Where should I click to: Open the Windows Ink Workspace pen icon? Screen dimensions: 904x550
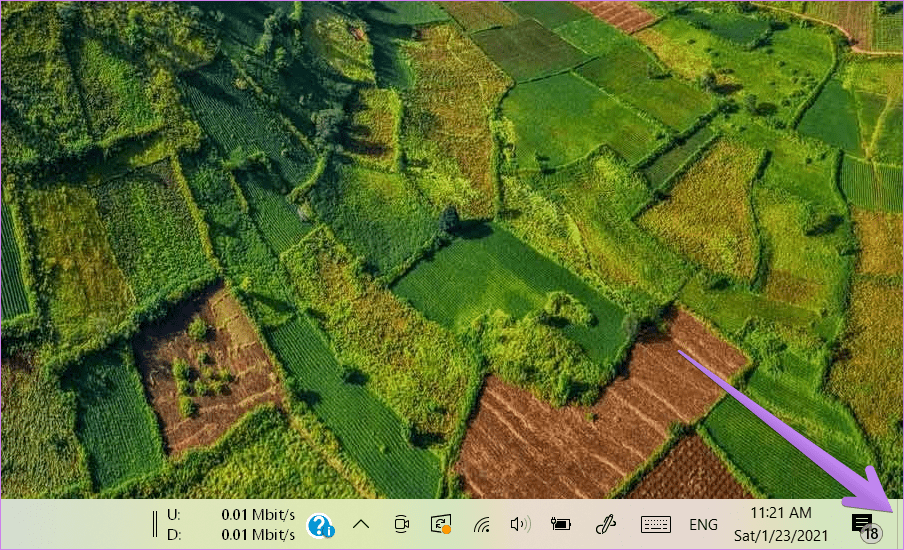pos(605,524)
